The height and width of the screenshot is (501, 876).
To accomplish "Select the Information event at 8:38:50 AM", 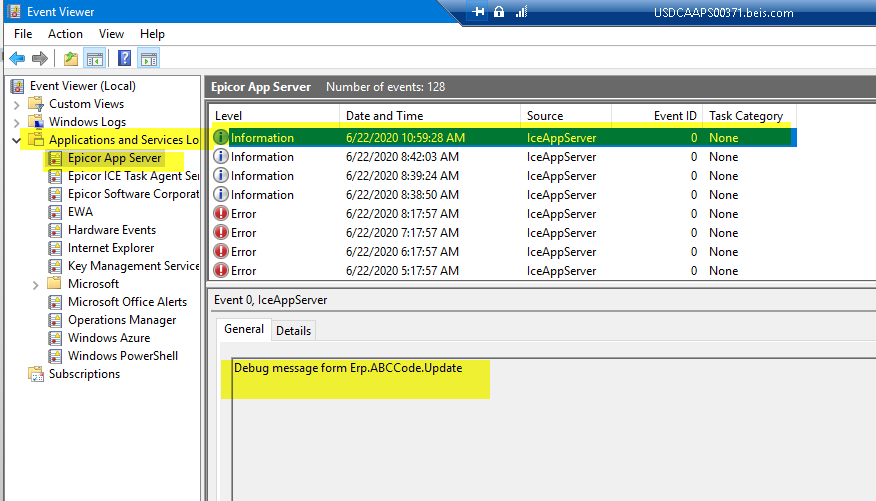I will click(x=504, y=194).
